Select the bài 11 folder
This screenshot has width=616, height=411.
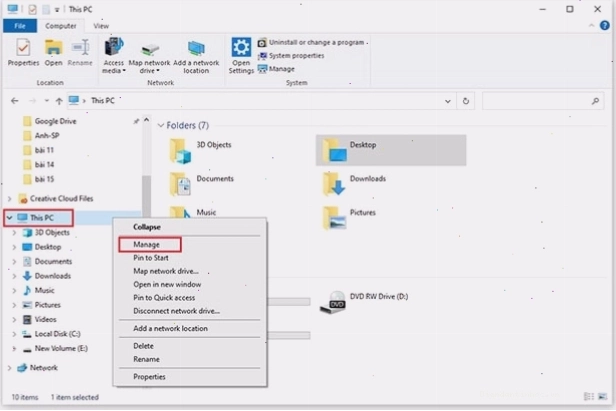click(38, 150)
